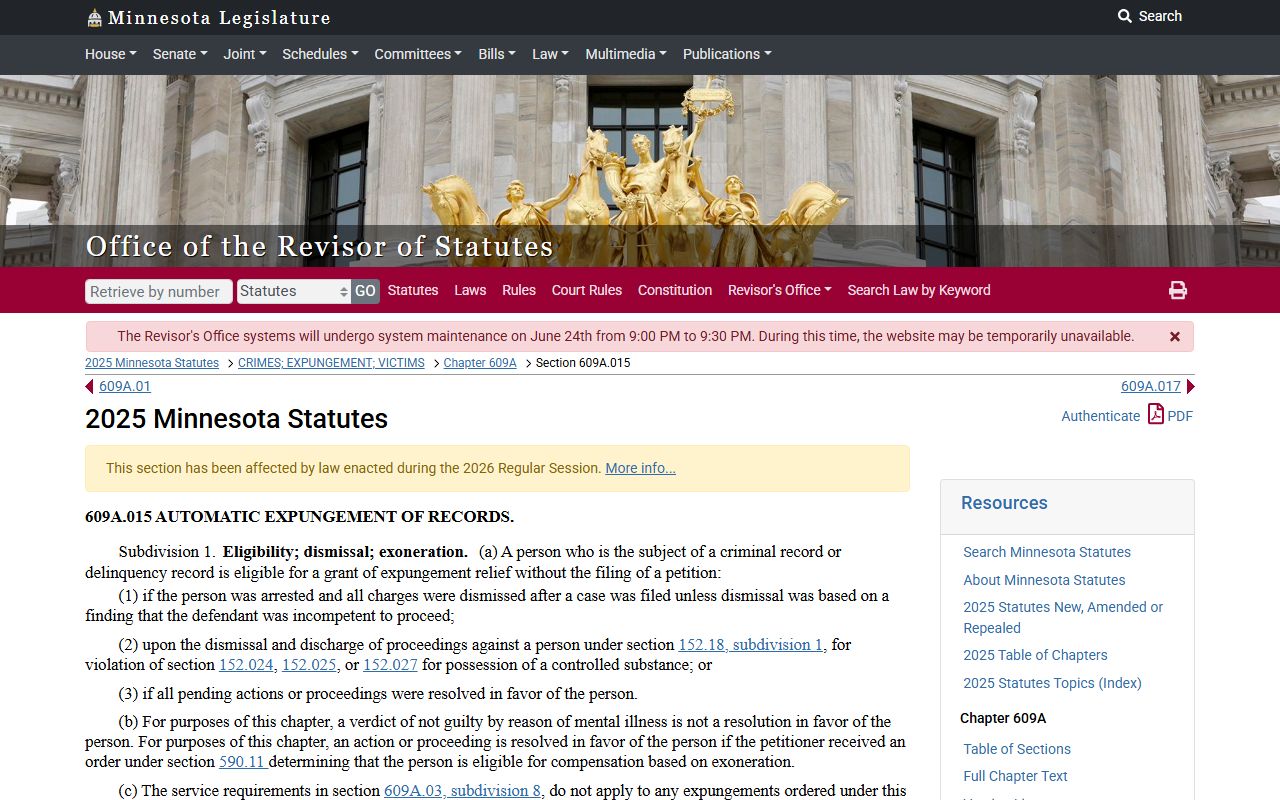Open the 152.027 statute link
The width and height of the screenshot is (1280, 800).
coord(390,665)
